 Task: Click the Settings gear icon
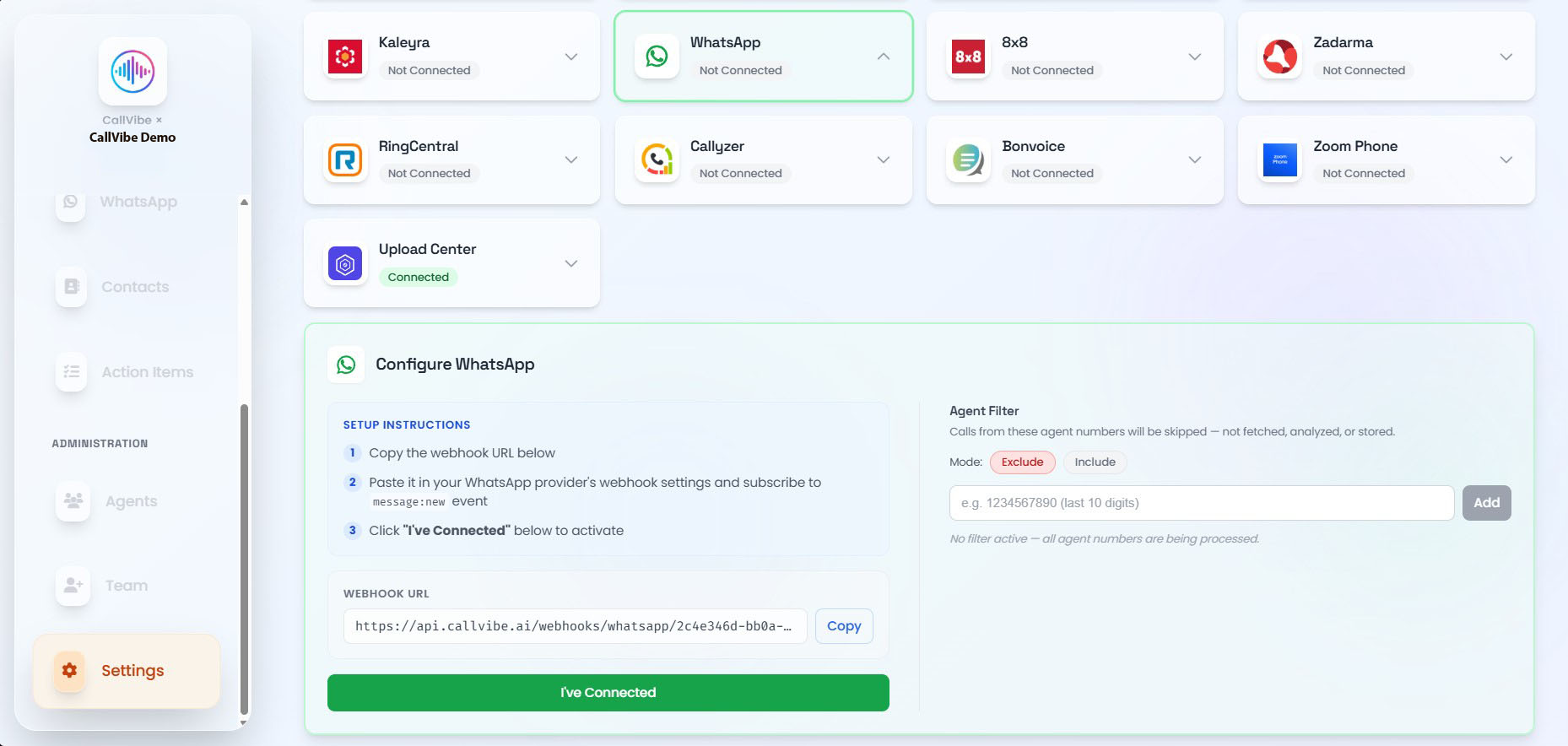(x=69, y=671)
